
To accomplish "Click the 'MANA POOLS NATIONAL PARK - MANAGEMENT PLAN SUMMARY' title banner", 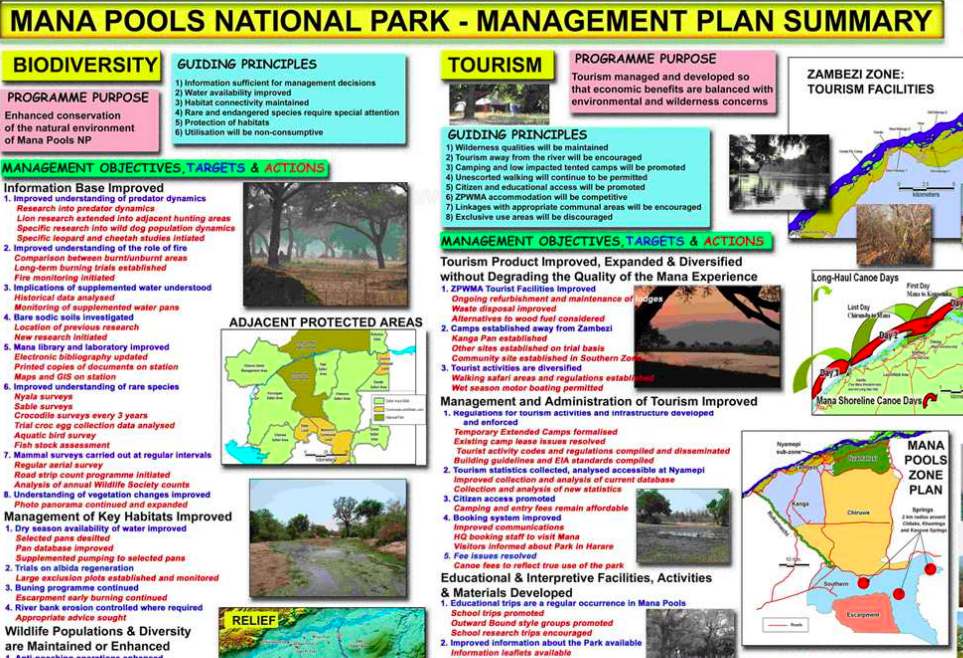I will click(472, 21).
